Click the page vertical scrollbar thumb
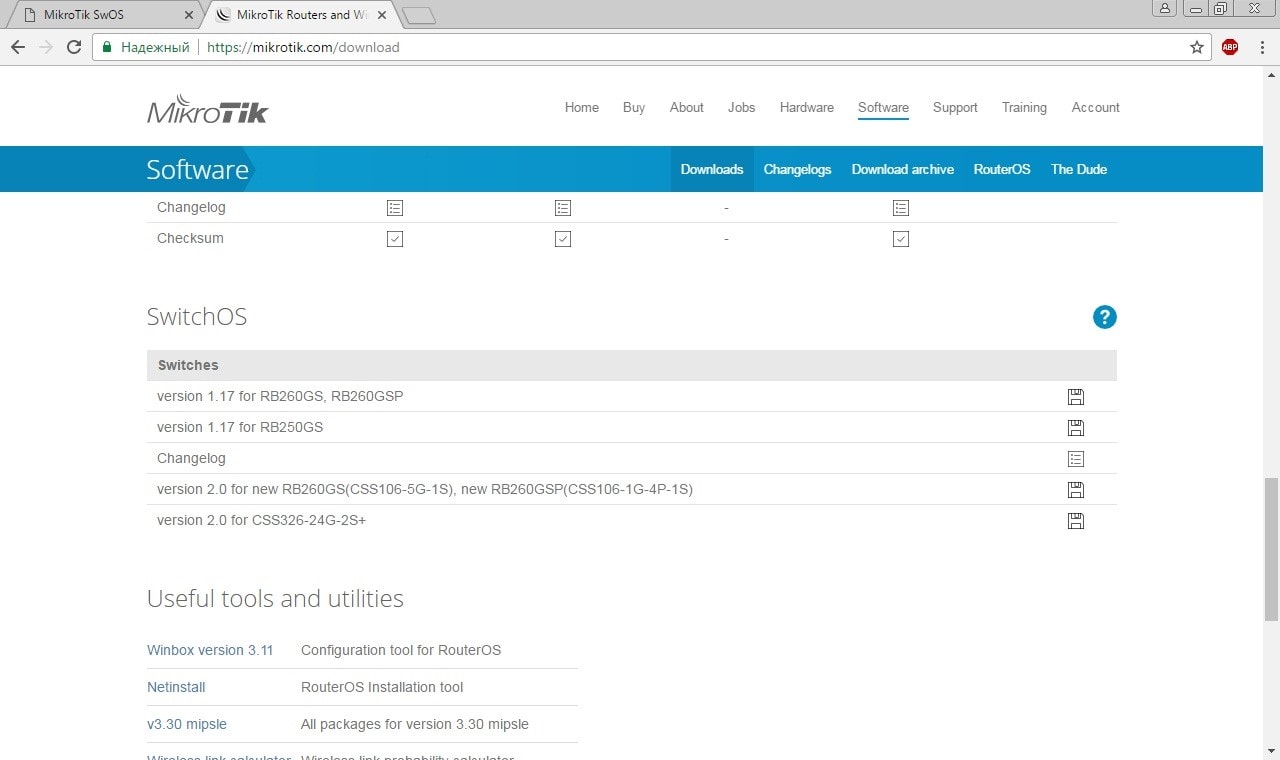The height and width of the screenshot is (760, 1280). click(x=1271, y=550)
